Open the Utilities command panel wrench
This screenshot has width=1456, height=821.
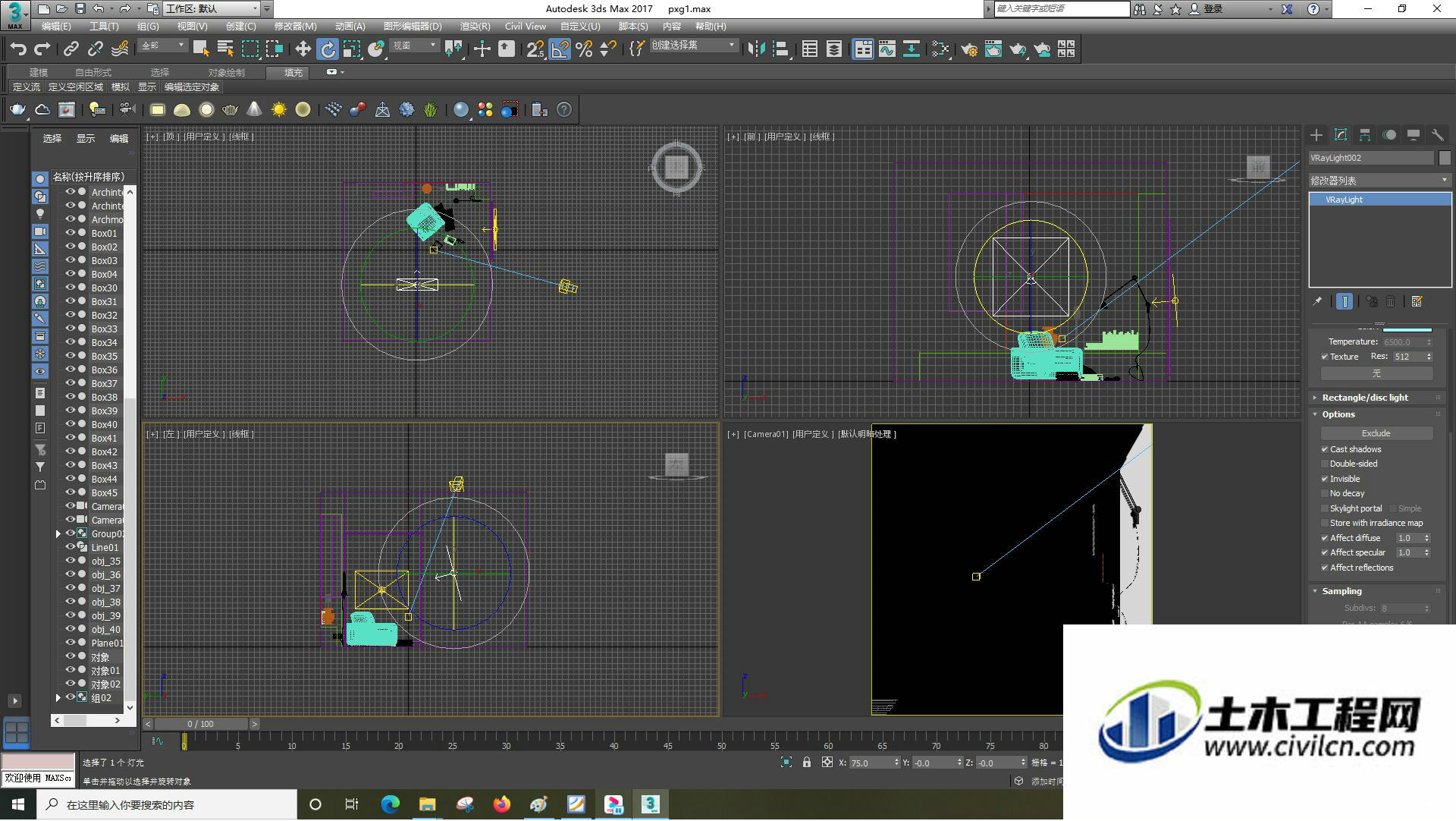coord(1437,135)
